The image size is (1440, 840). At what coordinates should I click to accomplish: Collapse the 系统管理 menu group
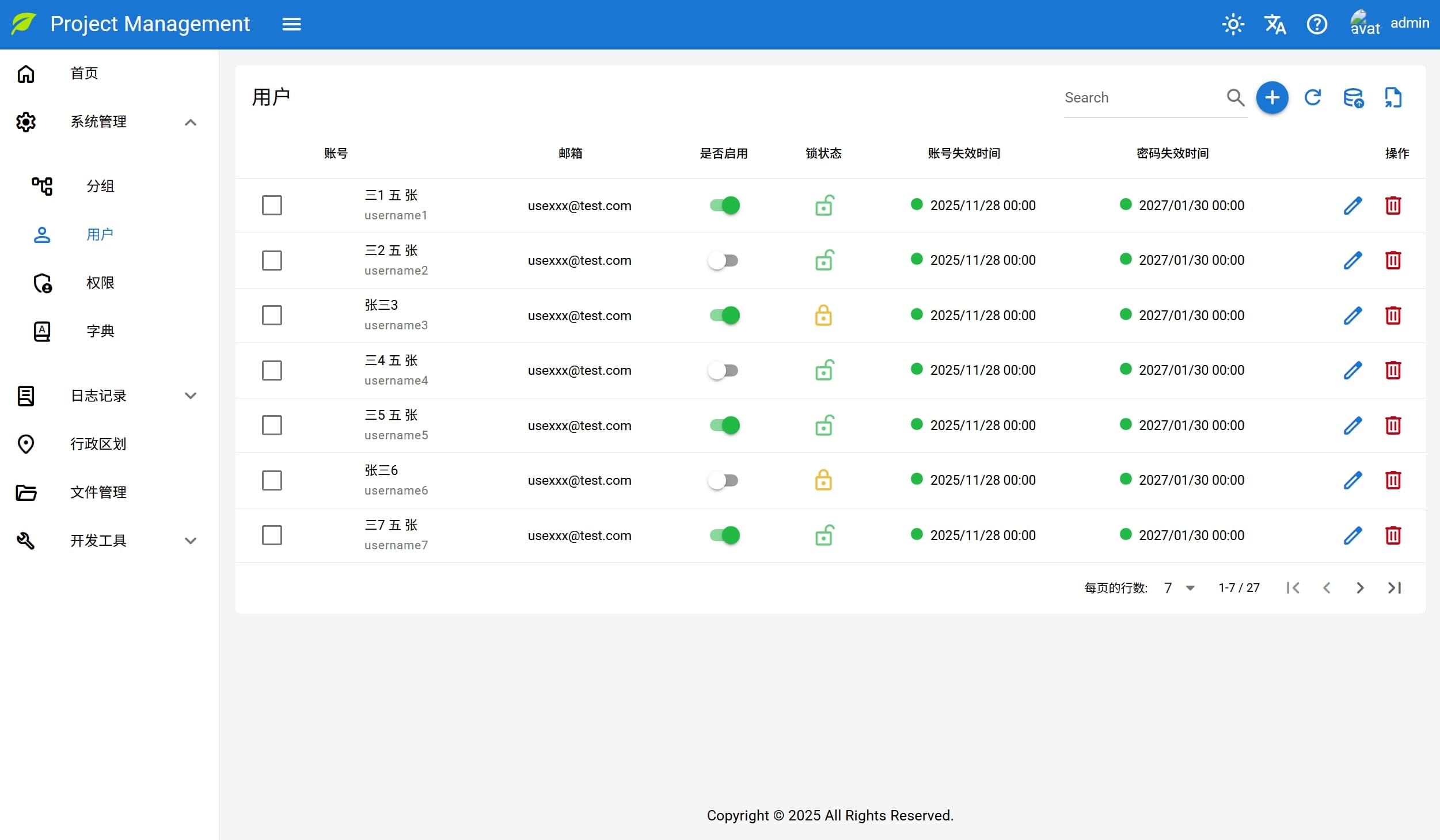coord(191,122)
